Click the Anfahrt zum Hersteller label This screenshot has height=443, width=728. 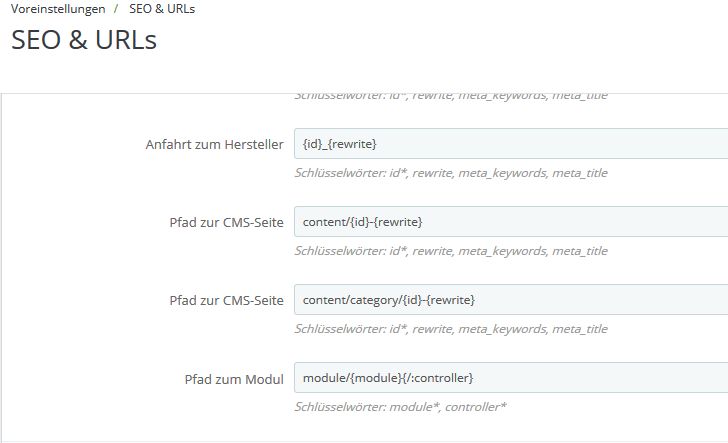(x=214, y=145)
